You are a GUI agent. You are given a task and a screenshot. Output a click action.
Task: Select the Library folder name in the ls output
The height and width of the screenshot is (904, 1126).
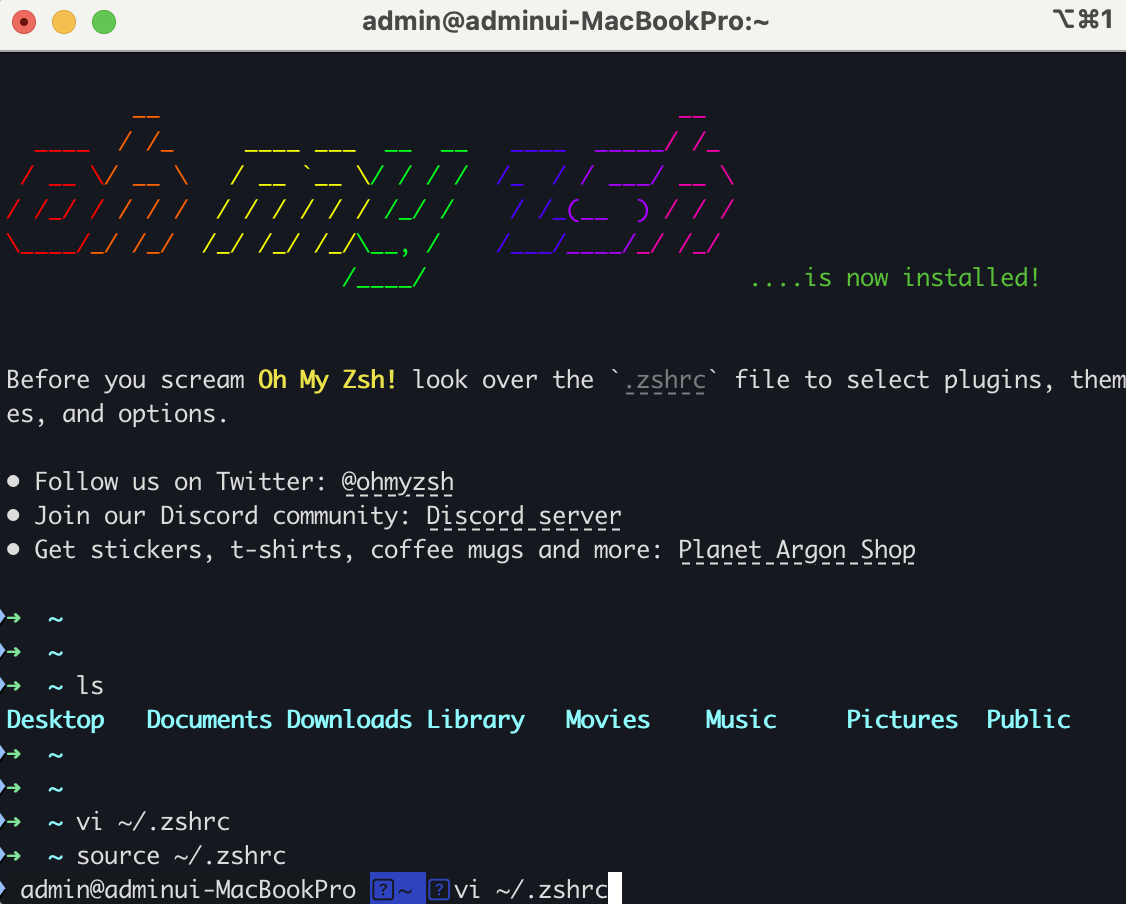pyautogui.click(x=475, y=721)
